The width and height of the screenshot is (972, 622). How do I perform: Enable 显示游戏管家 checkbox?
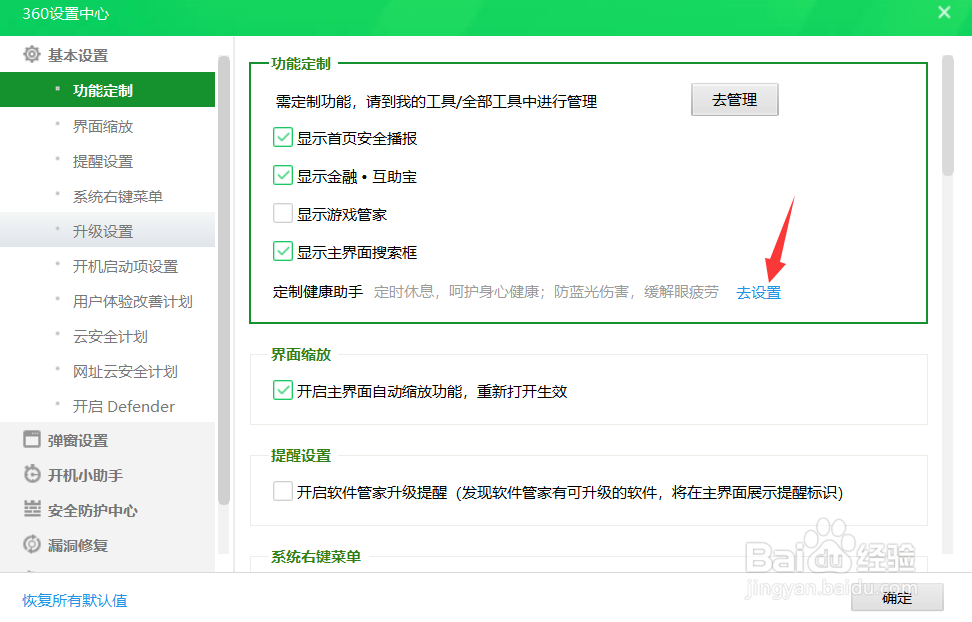coord(283,213)
